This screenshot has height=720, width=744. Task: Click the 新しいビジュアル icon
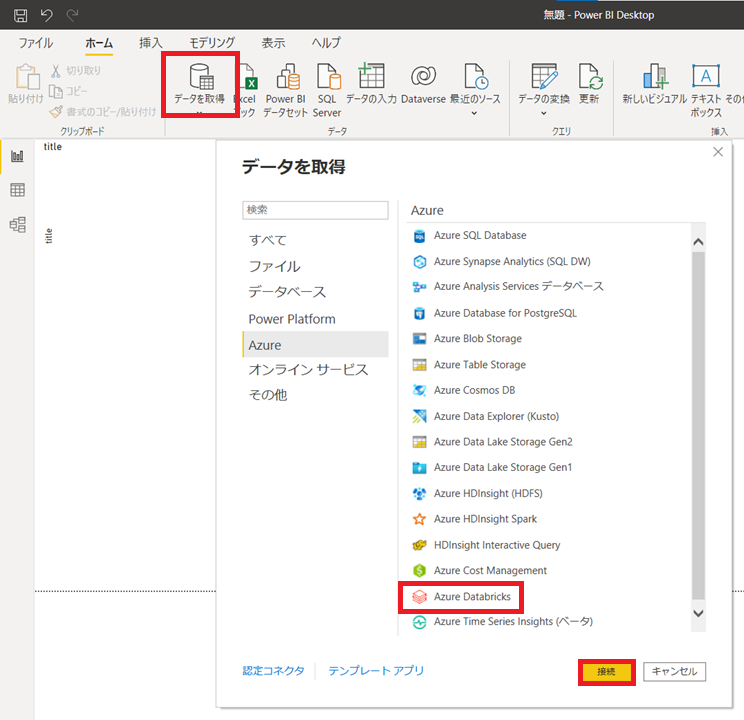coord(655,76)
